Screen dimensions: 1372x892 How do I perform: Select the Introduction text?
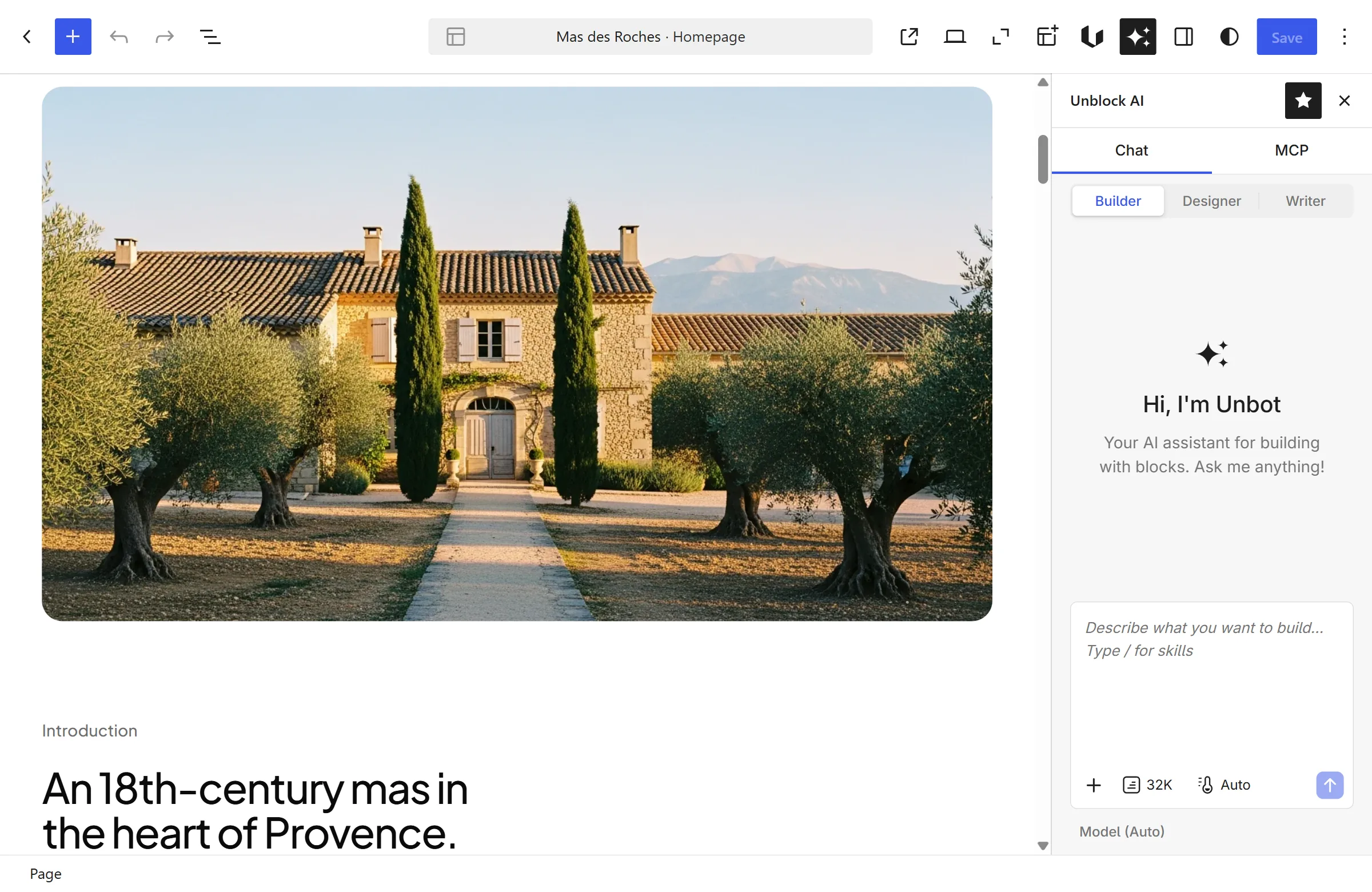pos(89,731)
